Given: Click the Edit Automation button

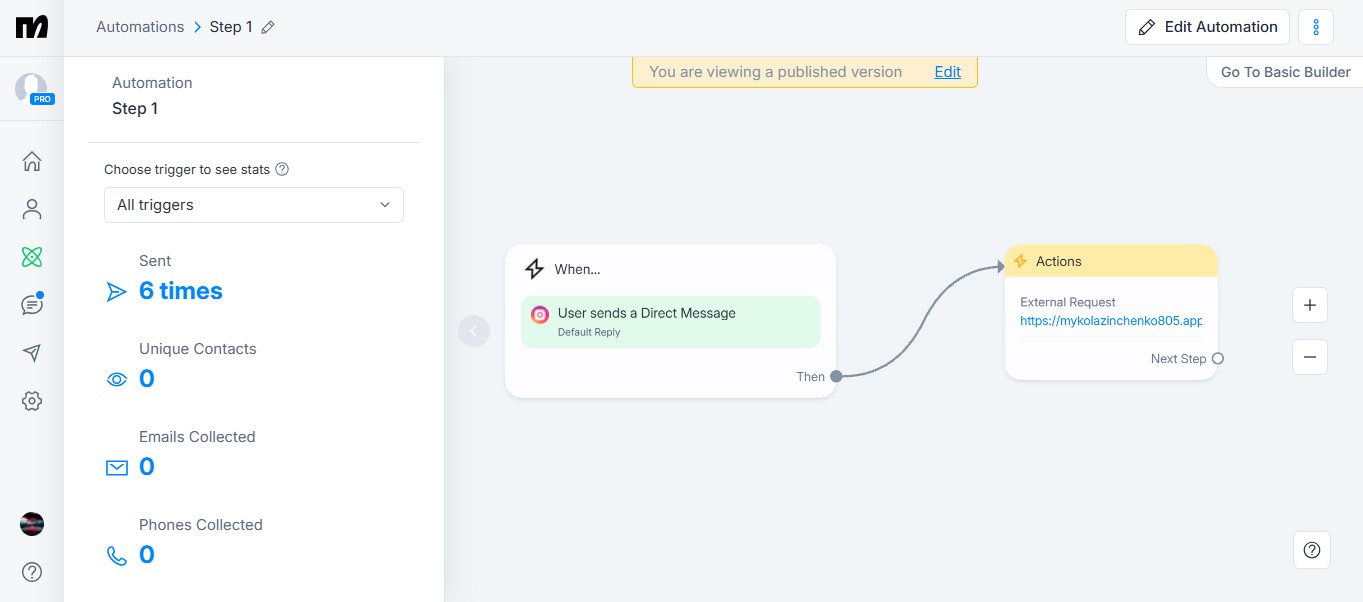Looking at the screenshot, I should (x=1208, y=27).
